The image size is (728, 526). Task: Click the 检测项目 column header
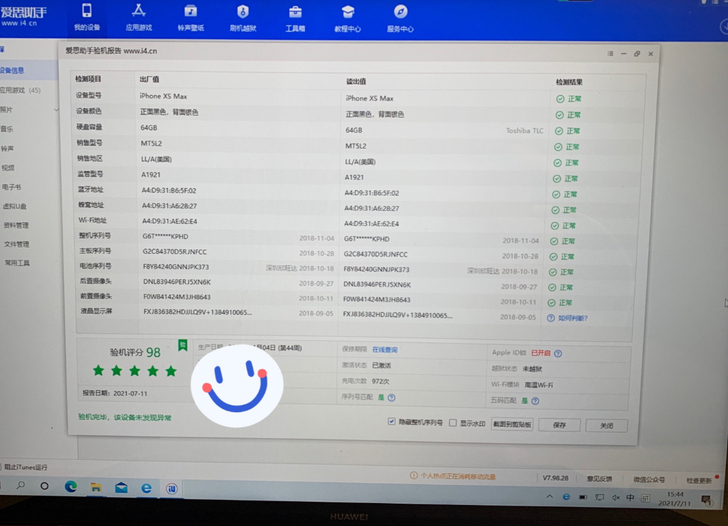click(x=88, y=79)
